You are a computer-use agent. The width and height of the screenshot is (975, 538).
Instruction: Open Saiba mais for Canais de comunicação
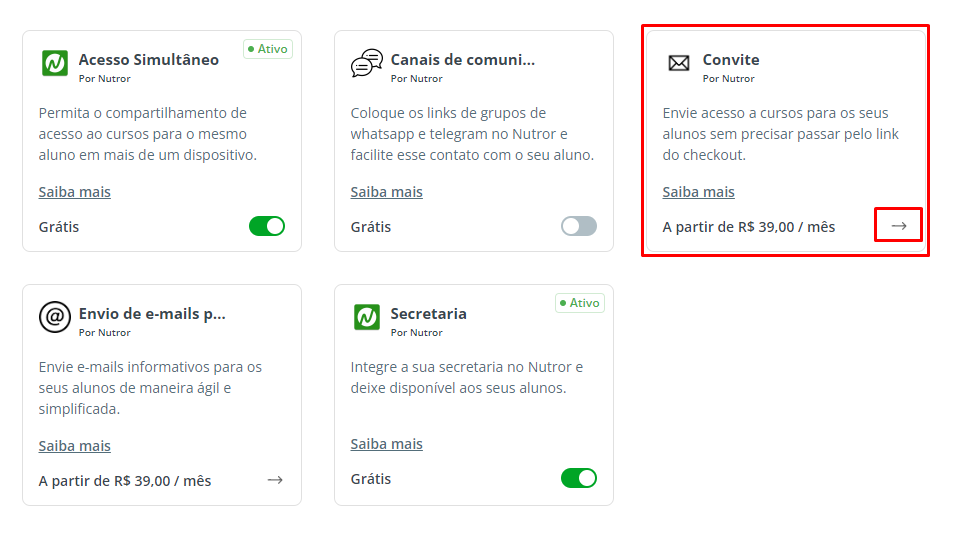[x=387, y=192]
